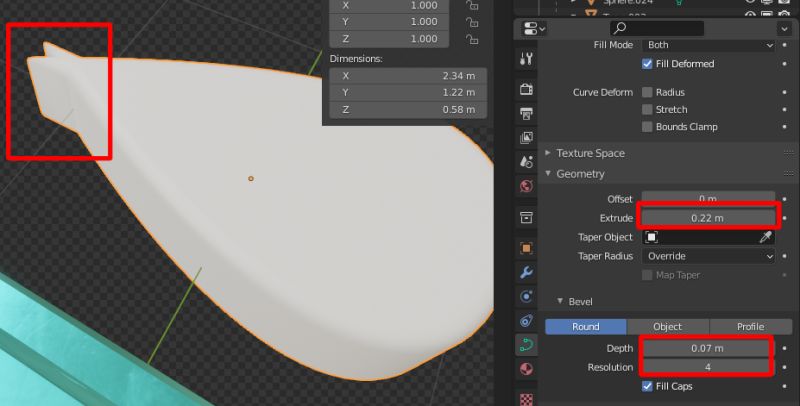Open the editor type dropdown
The image size is (800, 406).
pyautogui.click(x=534, y=29)
